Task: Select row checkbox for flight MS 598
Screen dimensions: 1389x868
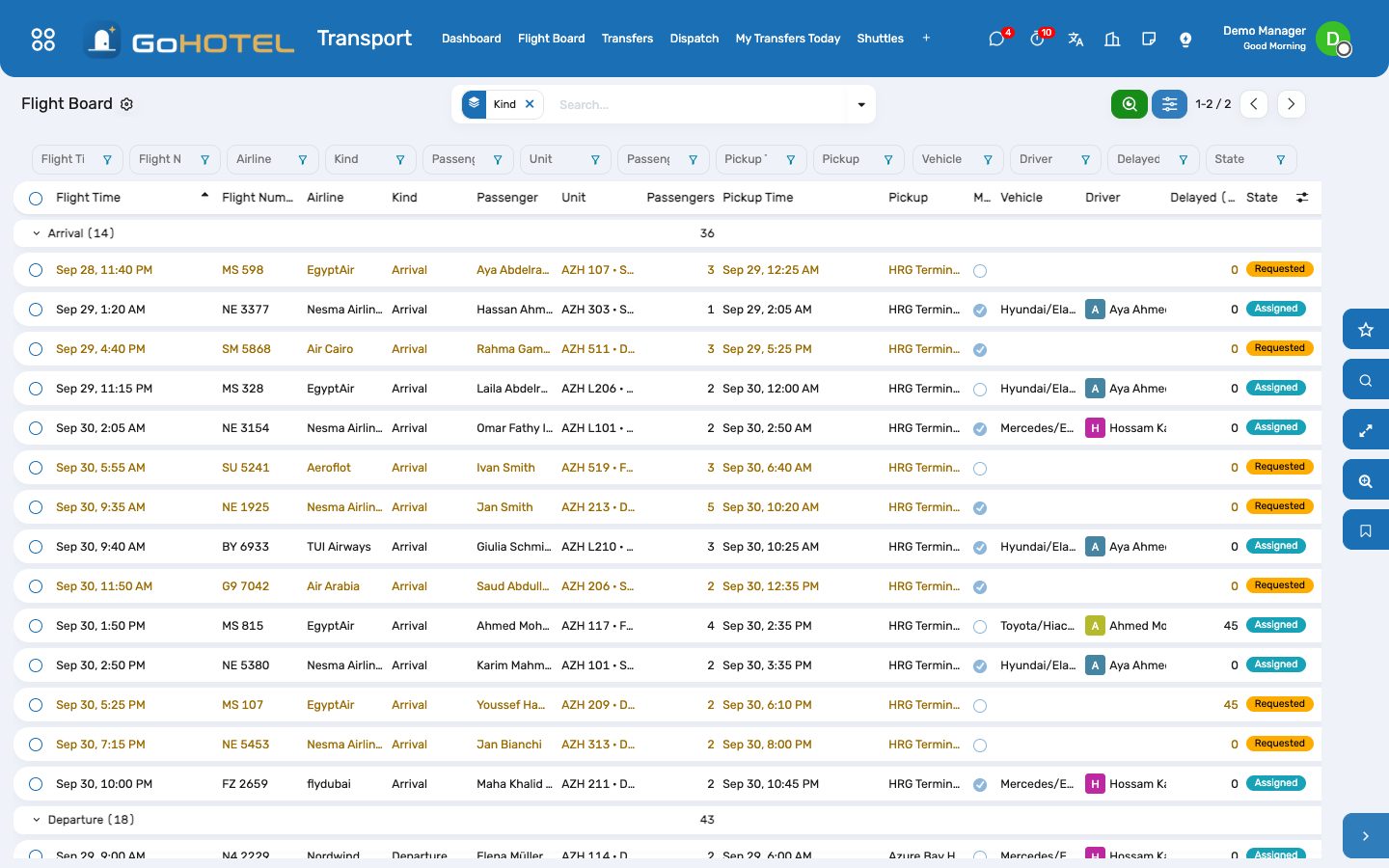Action: 36,271
